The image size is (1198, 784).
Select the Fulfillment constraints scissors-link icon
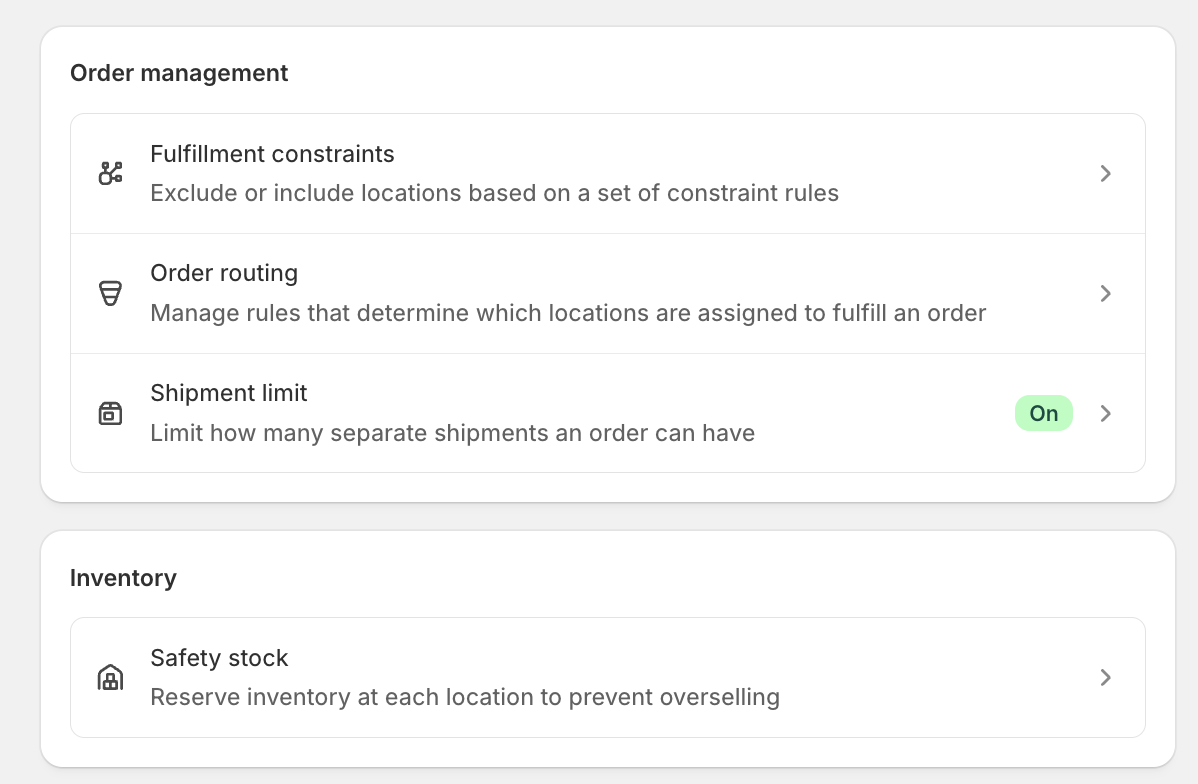pos(110,173)
